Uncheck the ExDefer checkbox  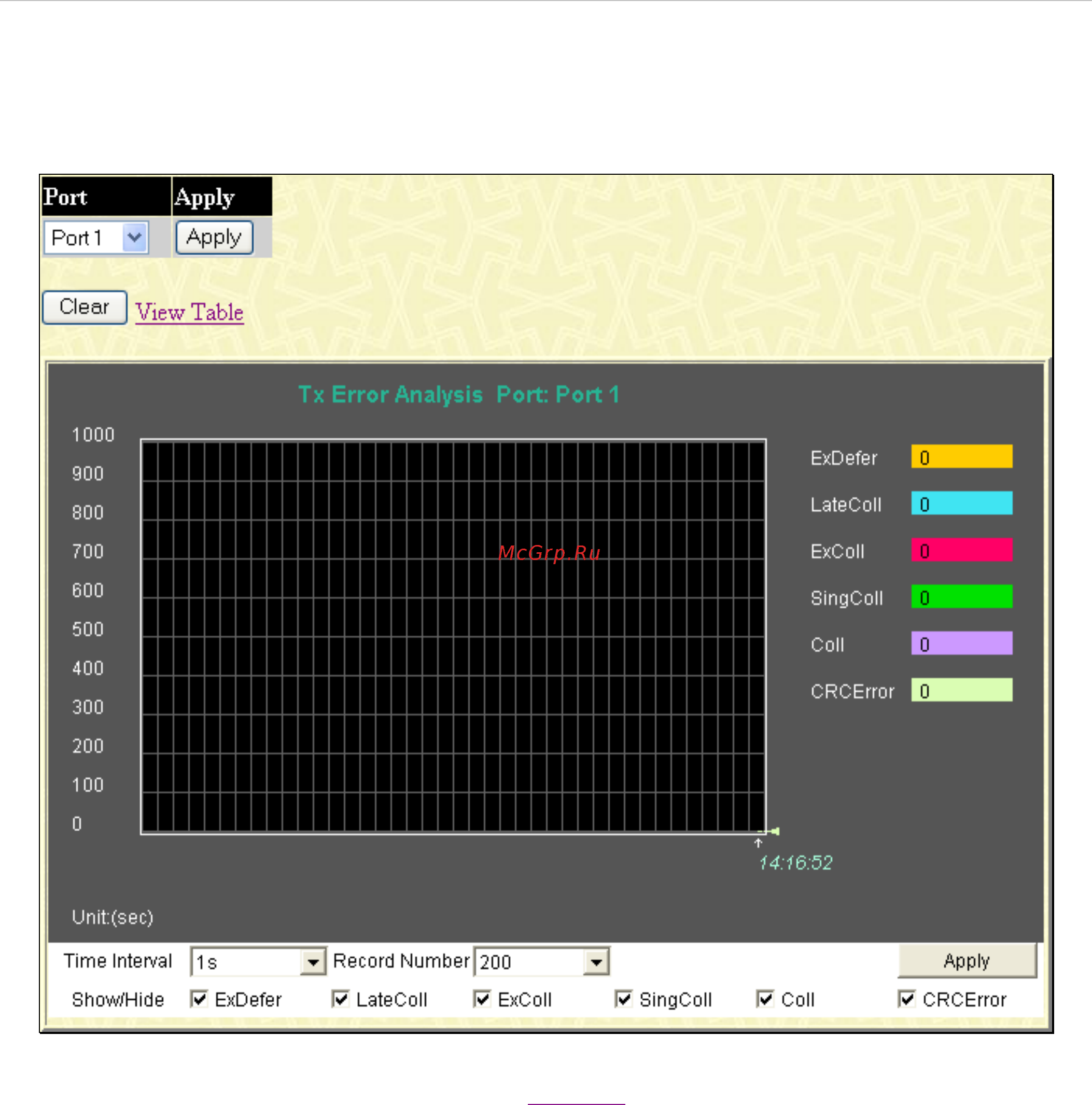pyautogui.click(x=199, y=999)
